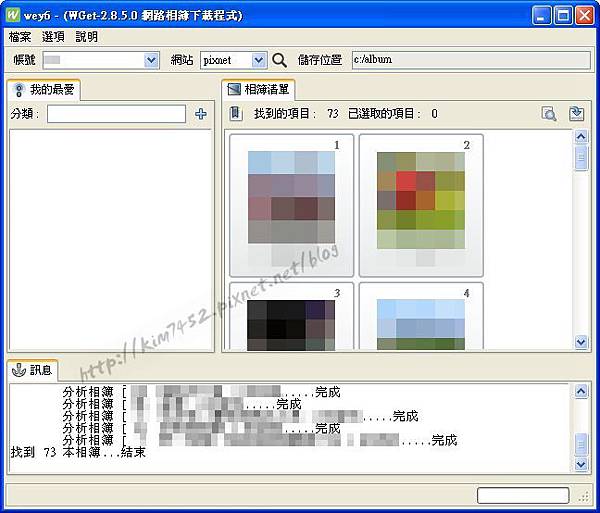Select the 相簿清單 tab
600x513 pixels.
258,90
